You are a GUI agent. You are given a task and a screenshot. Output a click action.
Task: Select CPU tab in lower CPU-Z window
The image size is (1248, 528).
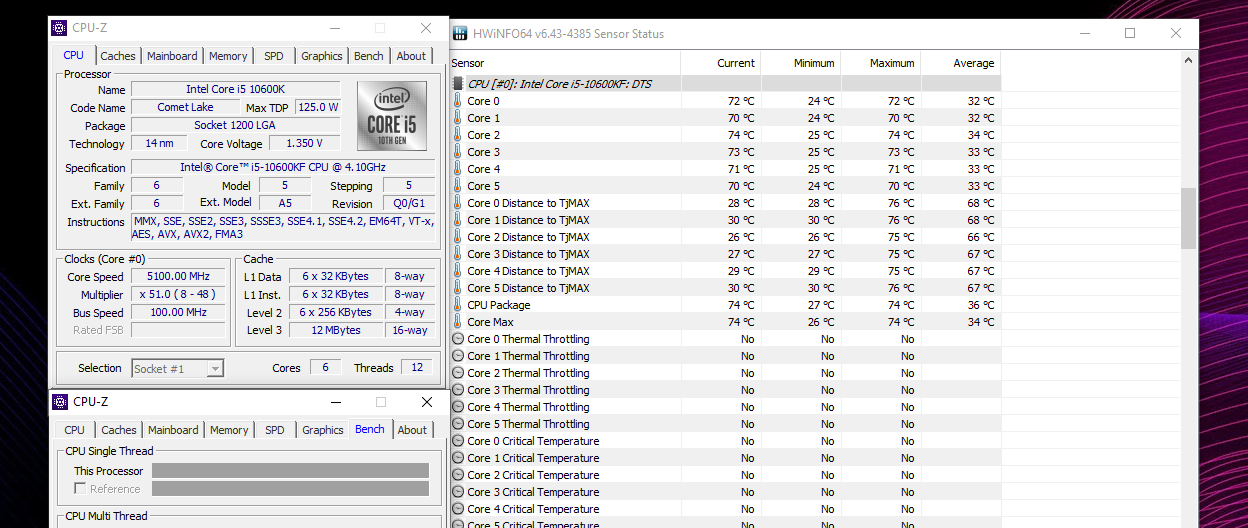click(x=75, y=430)
